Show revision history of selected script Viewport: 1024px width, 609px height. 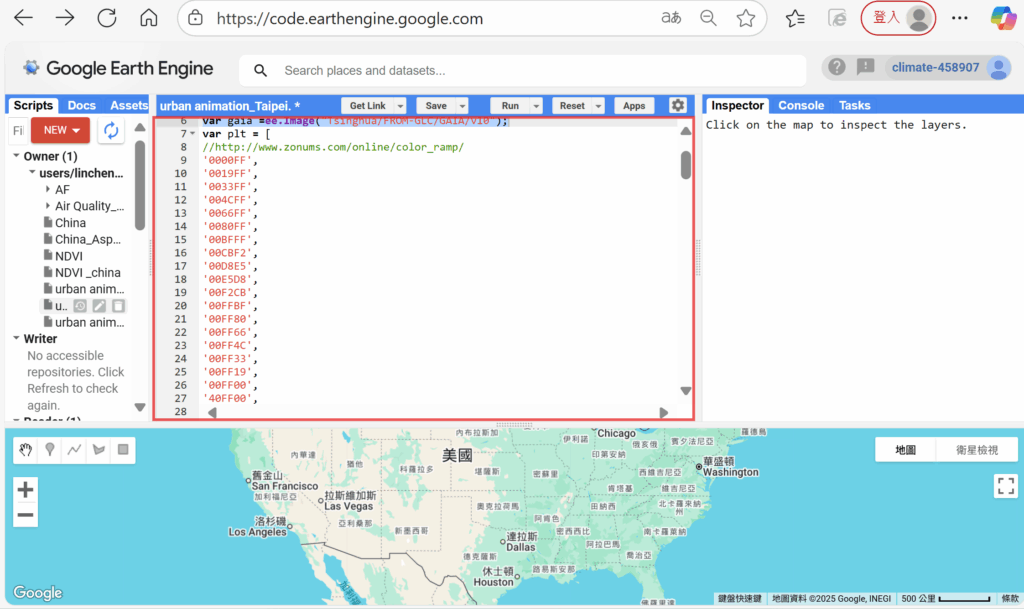click(80, 305)
